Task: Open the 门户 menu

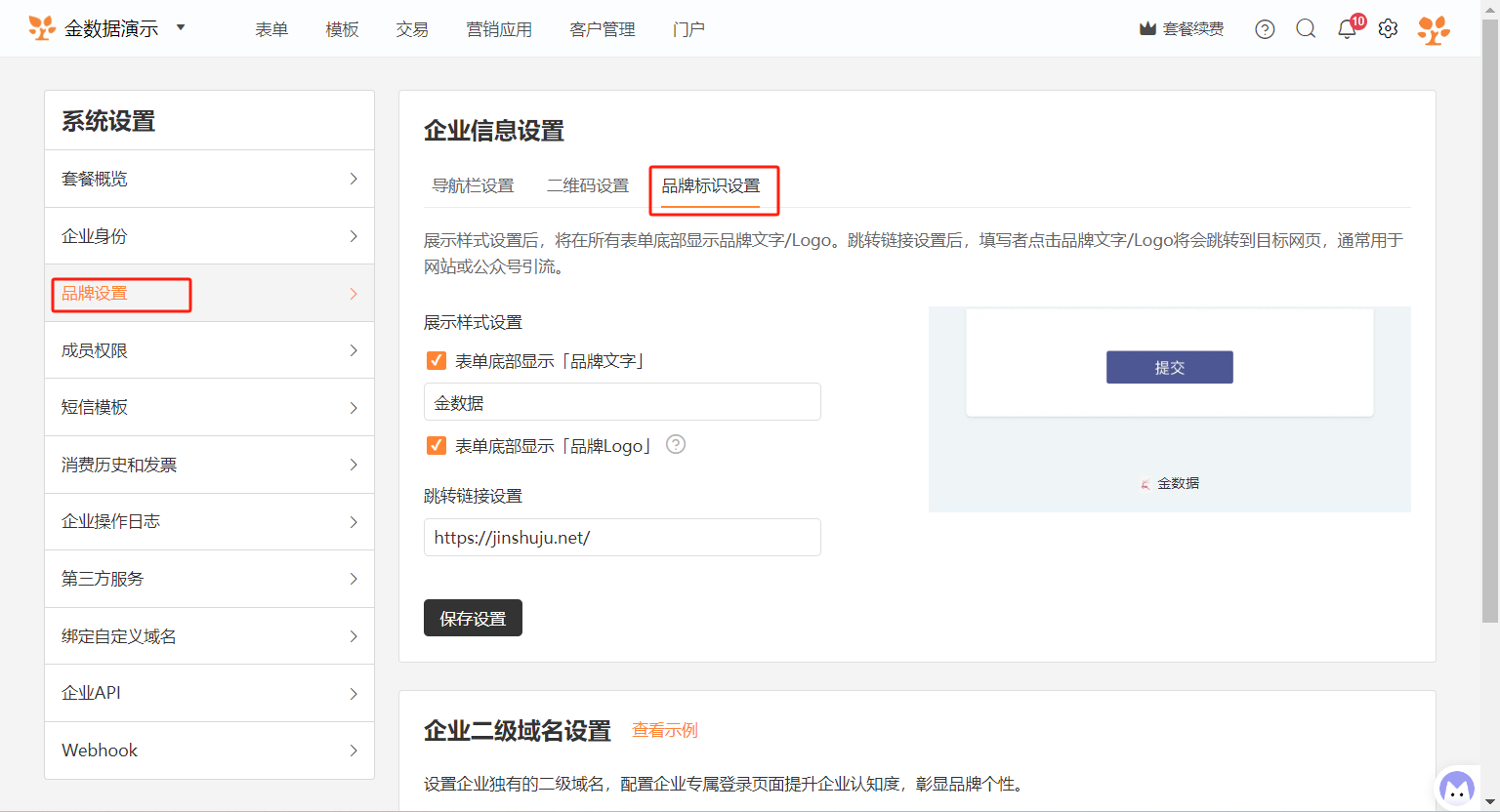Action: (x=688, y=29)
